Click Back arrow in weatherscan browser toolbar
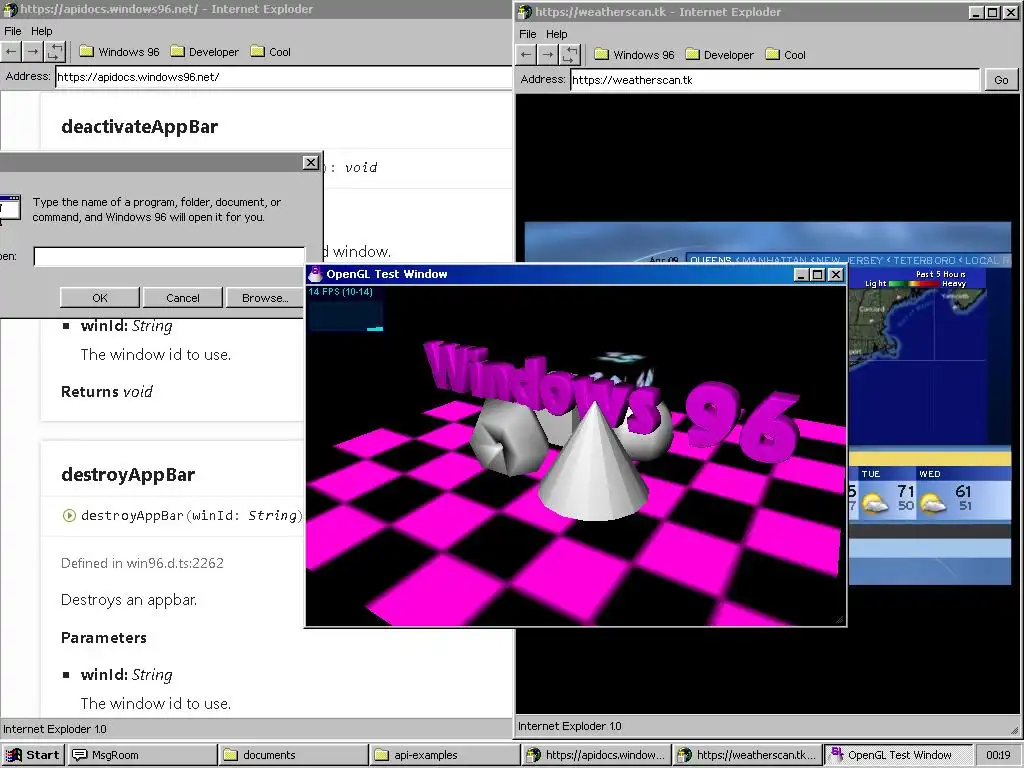 tap(526, 55)
